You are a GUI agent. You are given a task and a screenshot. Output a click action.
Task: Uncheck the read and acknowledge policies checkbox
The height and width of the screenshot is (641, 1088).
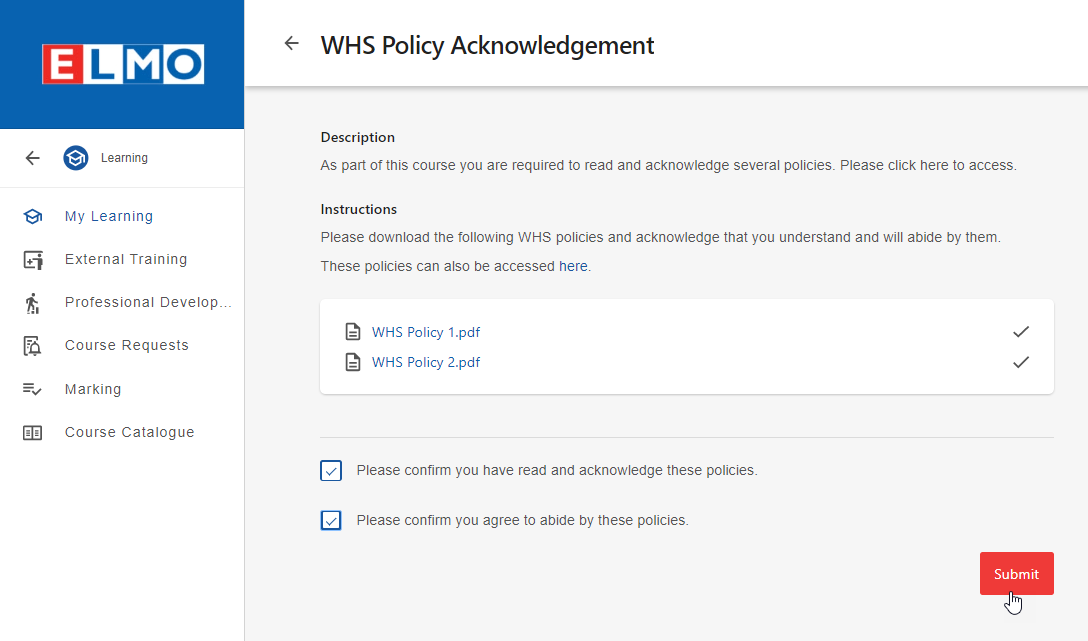click(331, 470)
